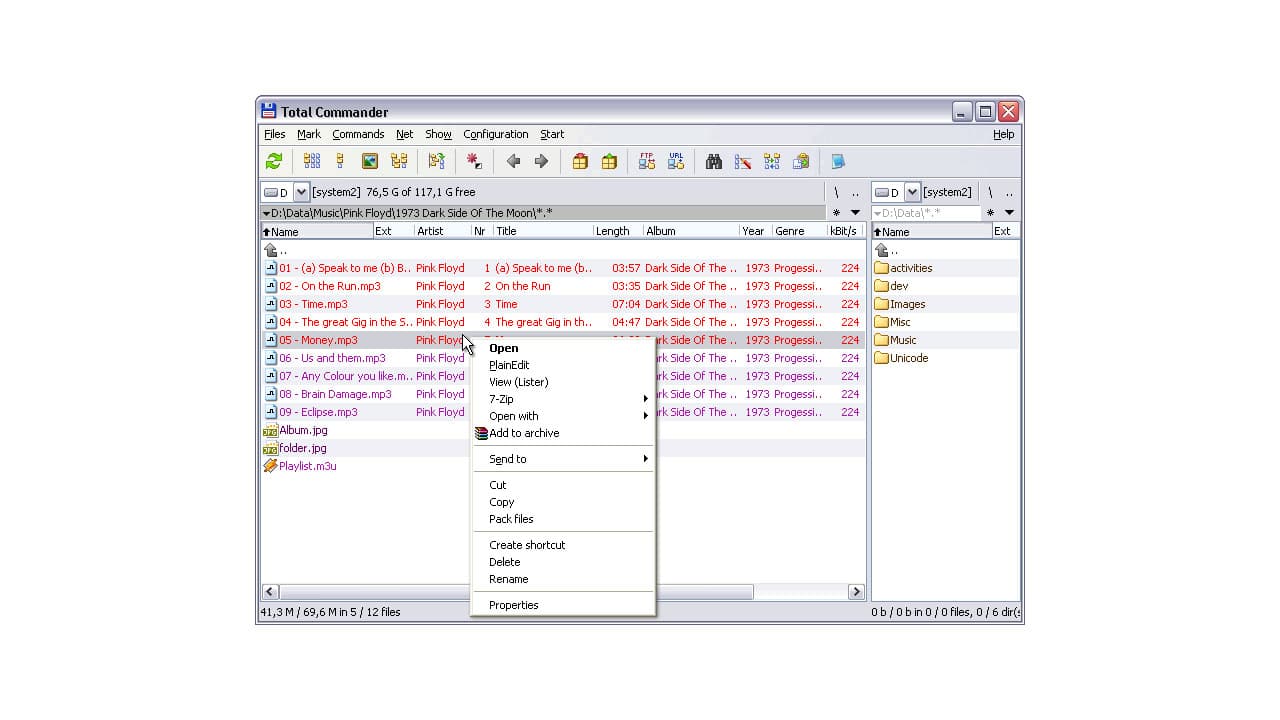The width and height of the screenshot is (1280, 720).
Task: Choose Properties from the context menu
Action: (x=513, y=605)
